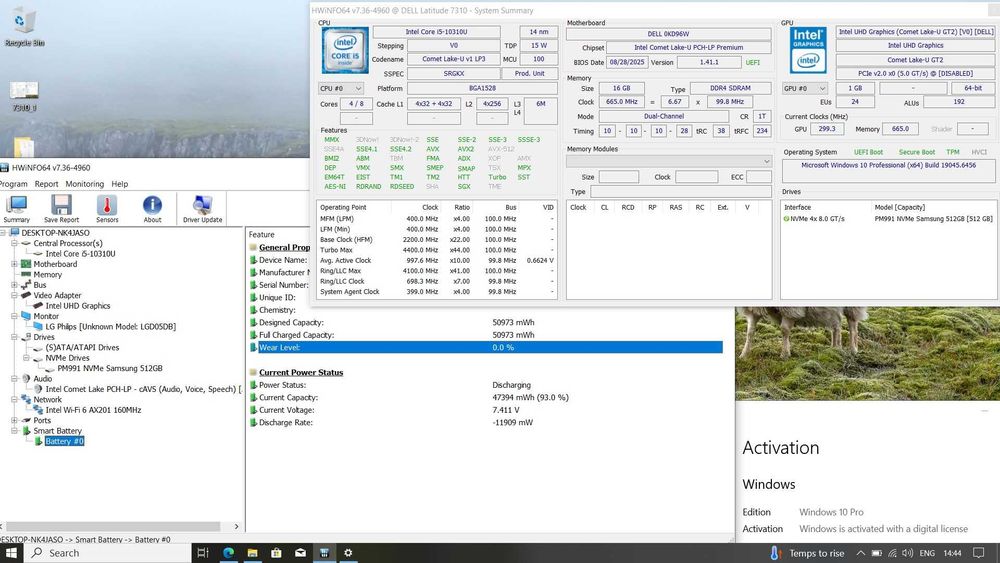Select the Memory tree item
This screenshot has width=1000, height=563.
(x=48, y=275)
